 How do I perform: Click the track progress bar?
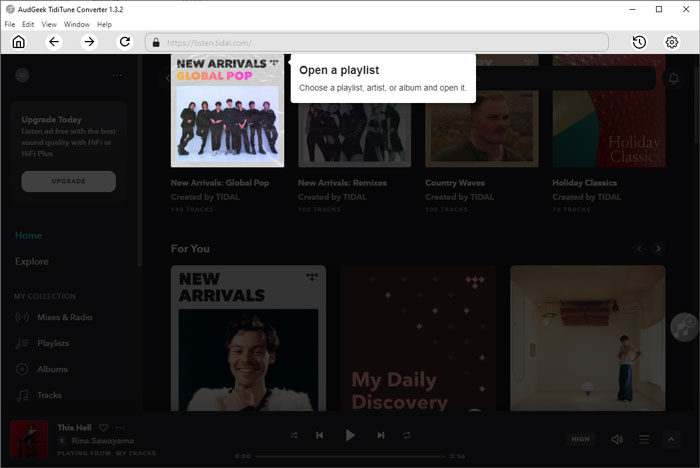pyautogui.click(x=351, y=456)
